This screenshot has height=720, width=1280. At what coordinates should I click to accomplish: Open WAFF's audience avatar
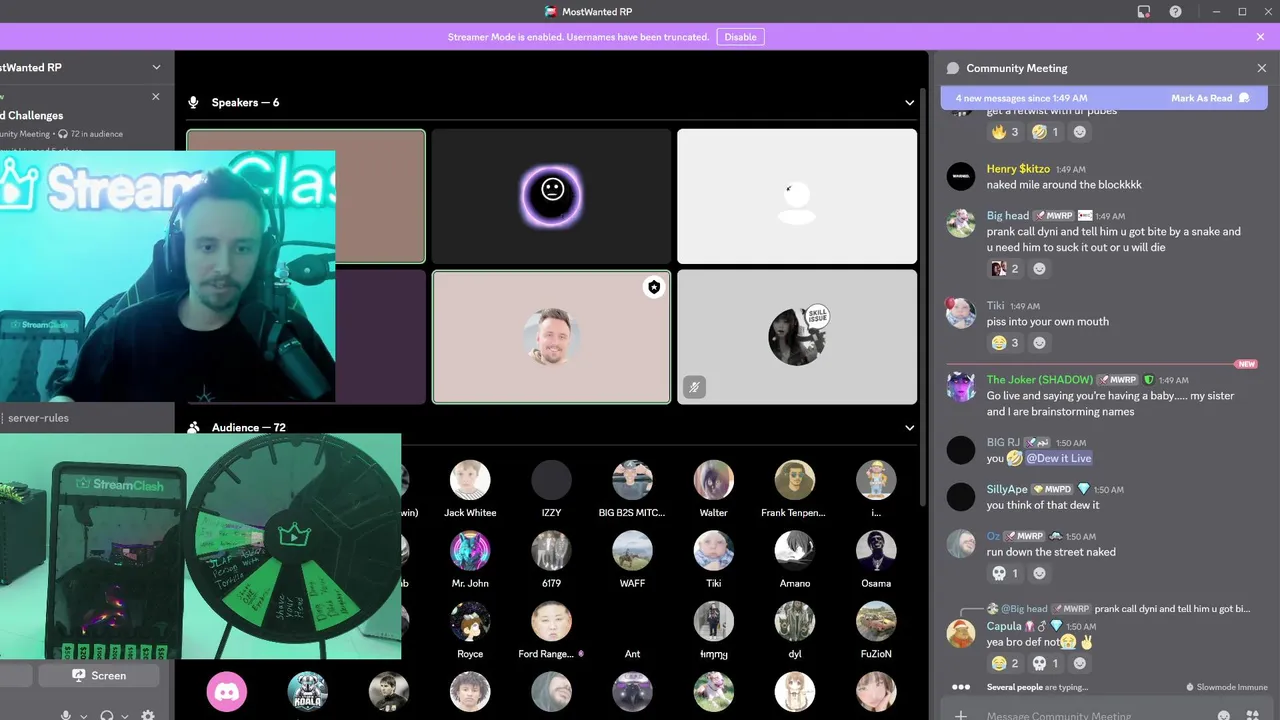(x=632, y=551)
